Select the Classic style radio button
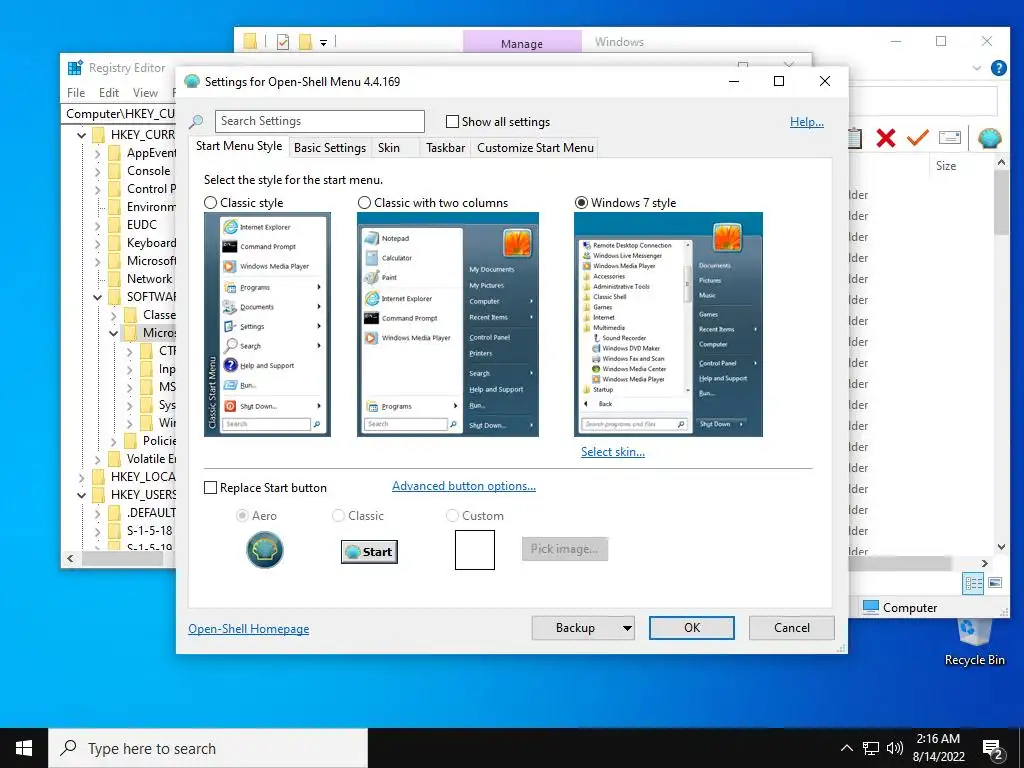Viewport: 1024px width, 768px height. pos(210,203)
